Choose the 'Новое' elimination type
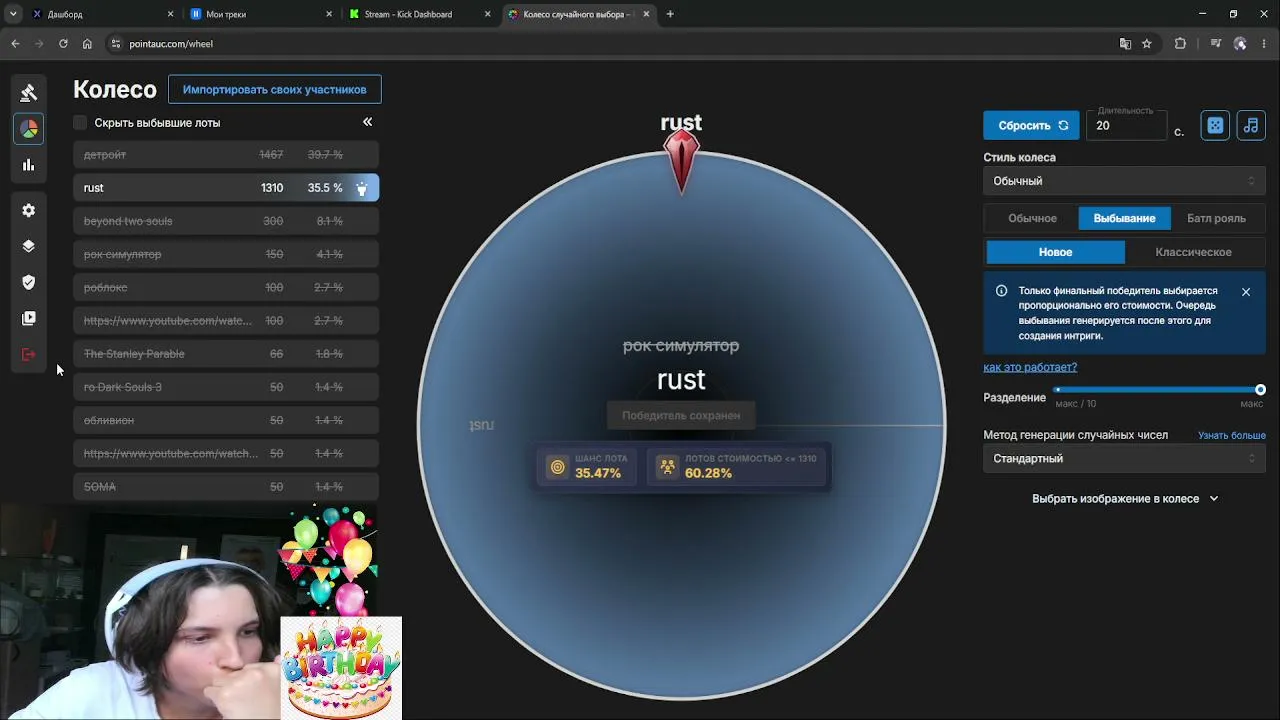Screen dimensions: 1280x720 (x=1055, y=252)
